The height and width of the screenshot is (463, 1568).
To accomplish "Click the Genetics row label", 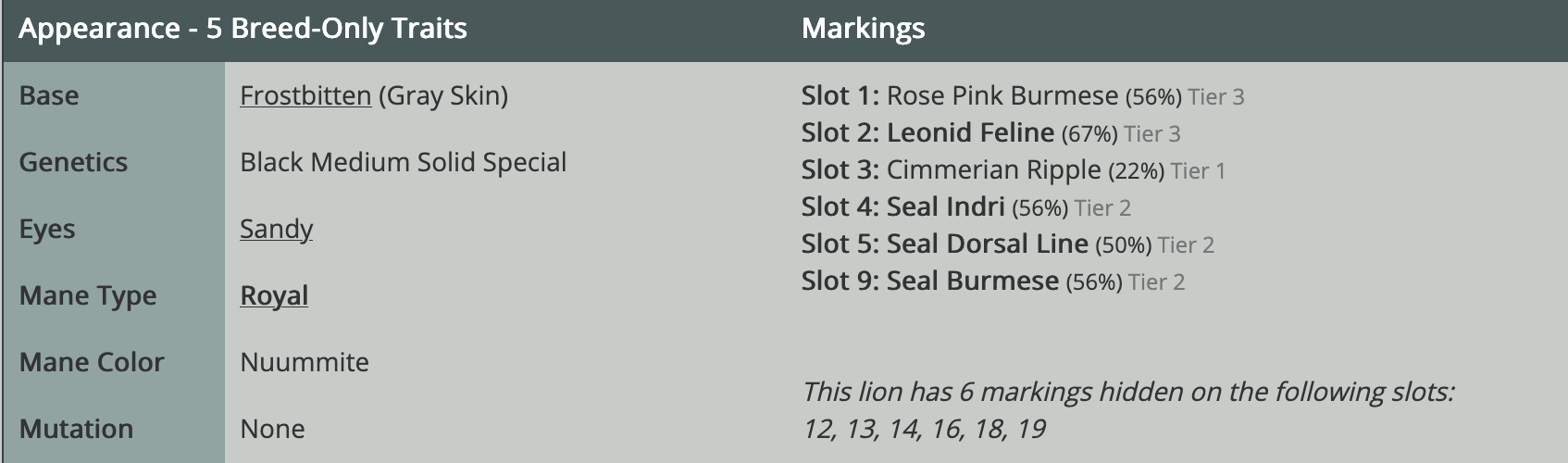I will [x=73, y=162].
